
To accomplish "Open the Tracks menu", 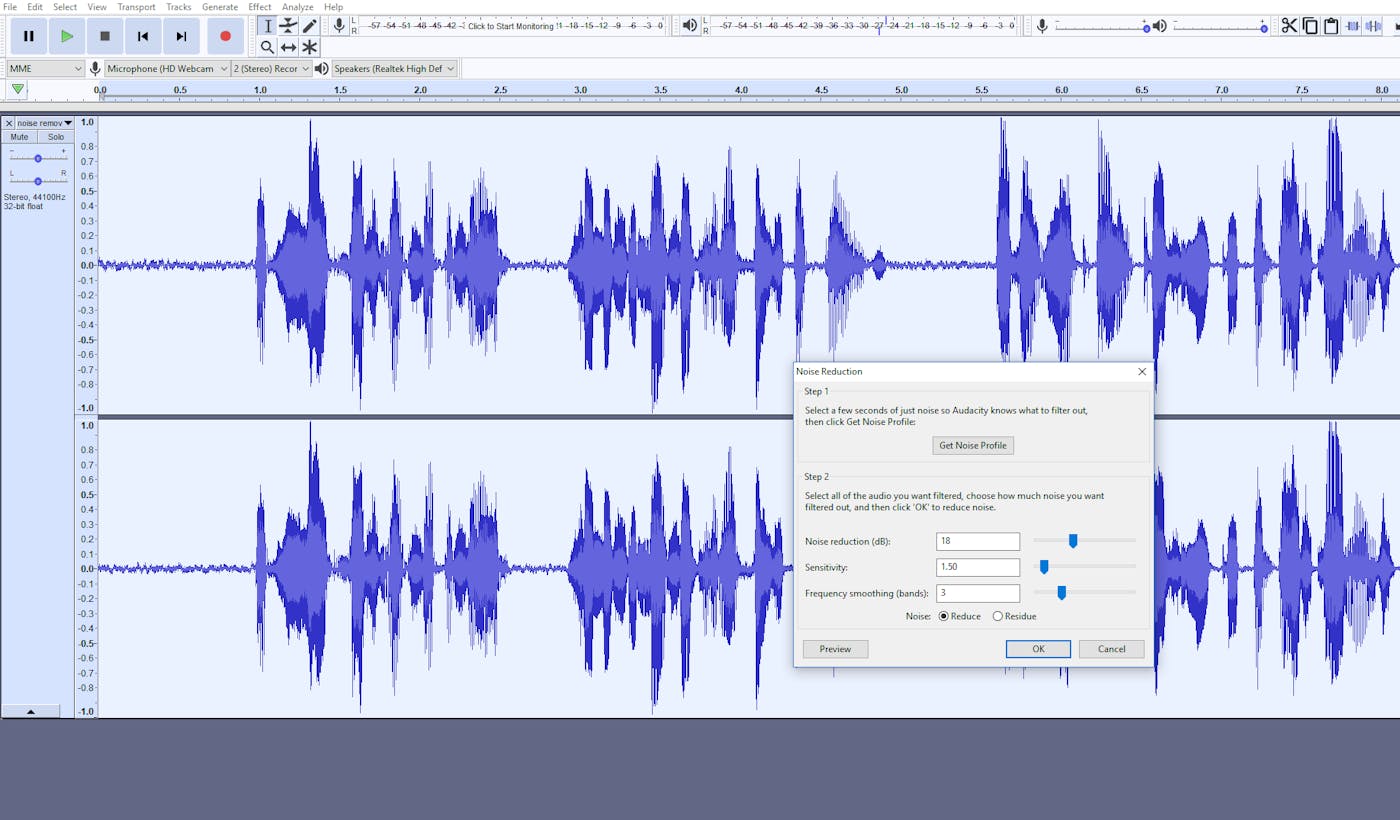I will point(179,7).
